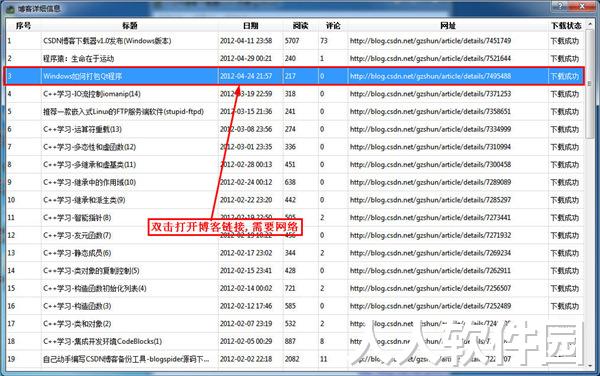Image resolution: width=600 pixels, height=376 pixels.
Task: Click the 日期 column header
Action: click(251, 26)
